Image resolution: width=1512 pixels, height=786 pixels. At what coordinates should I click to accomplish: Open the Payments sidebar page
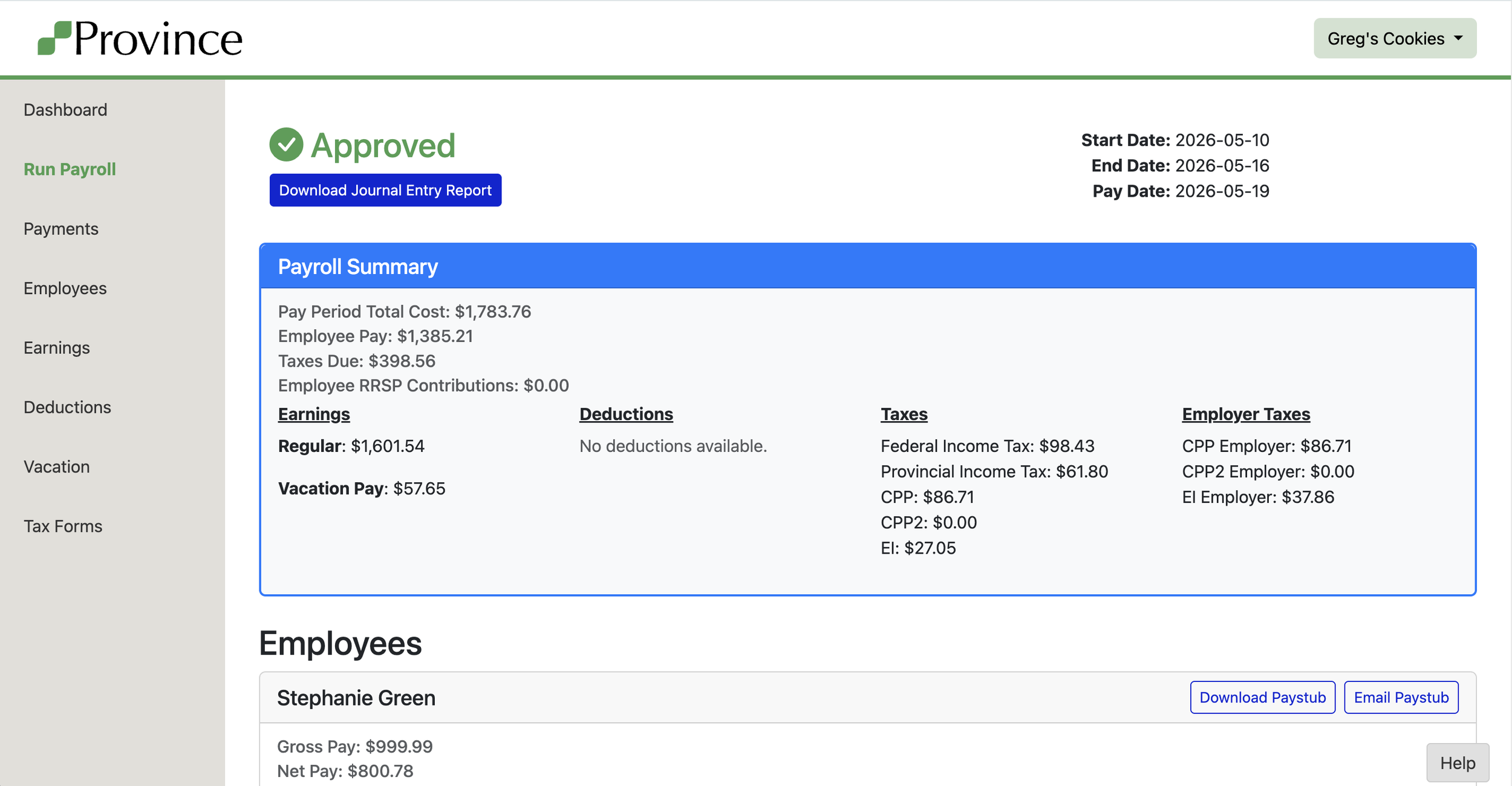pos(60,229)
